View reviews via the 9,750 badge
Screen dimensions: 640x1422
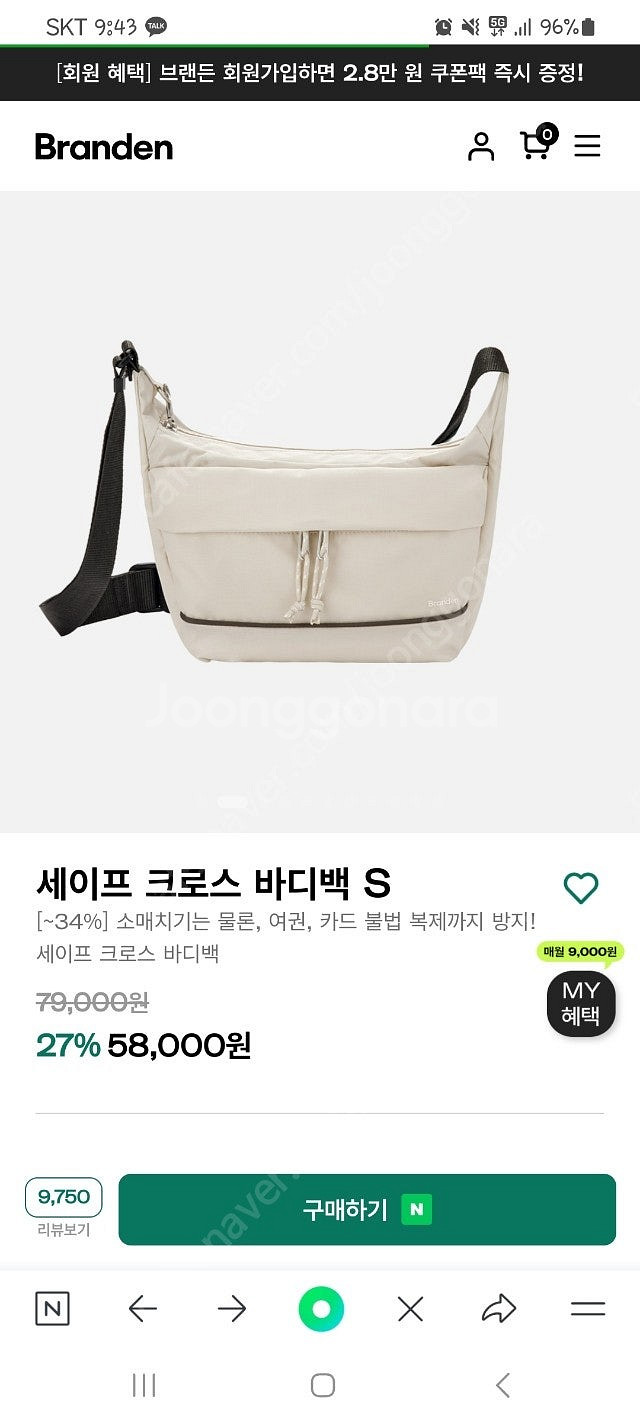point(63,1197)
